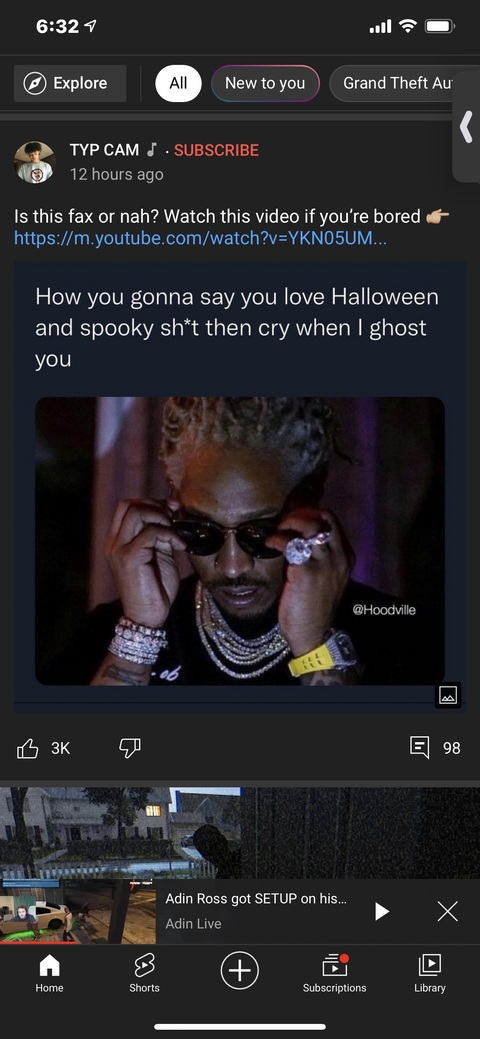Select the All filter chip

[178, 83]
